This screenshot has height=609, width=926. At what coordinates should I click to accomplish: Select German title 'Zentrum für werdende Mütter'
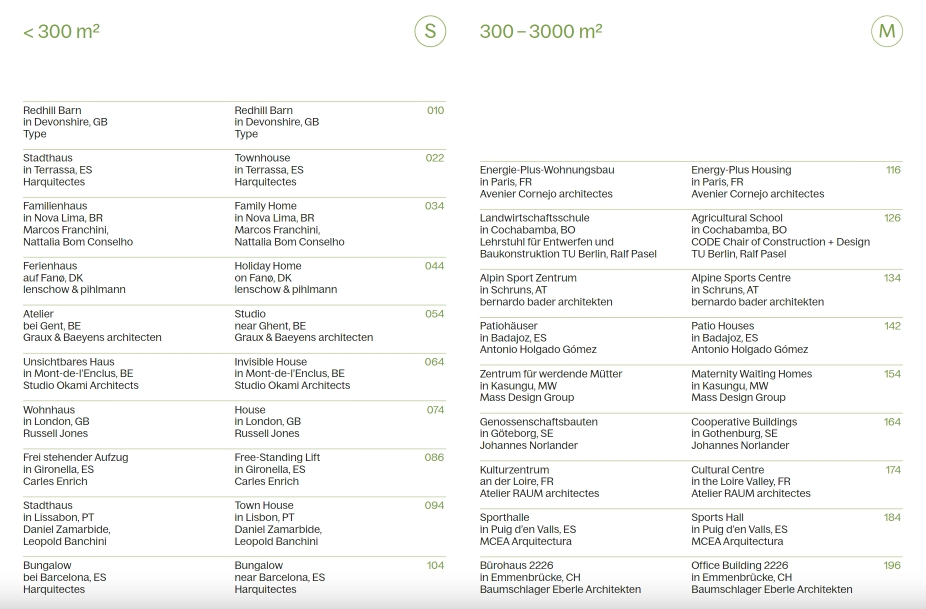click(x=550, y=374)
